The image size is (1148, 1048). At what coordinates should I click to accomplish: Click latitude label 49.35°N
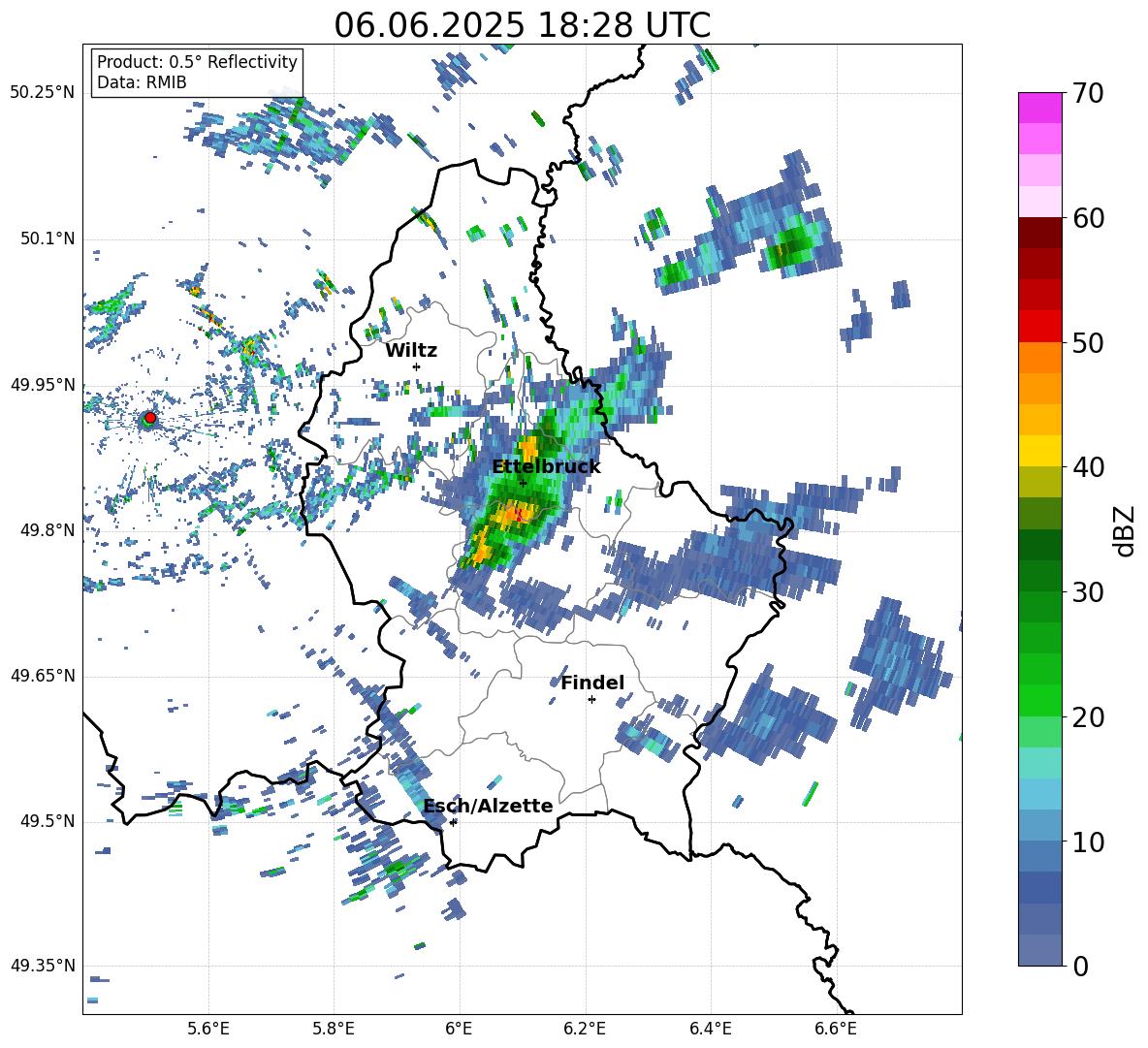(x=43, y=966)
